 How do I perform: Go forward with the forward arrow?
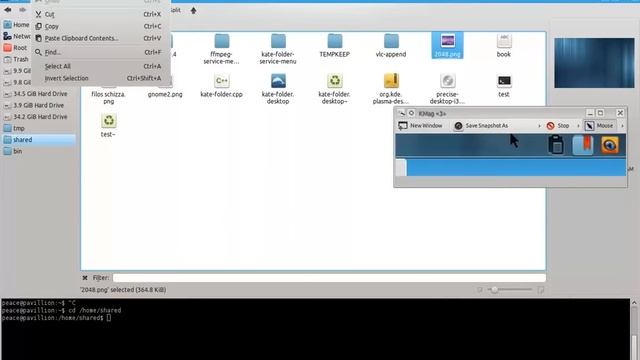(x=22, y=10)
